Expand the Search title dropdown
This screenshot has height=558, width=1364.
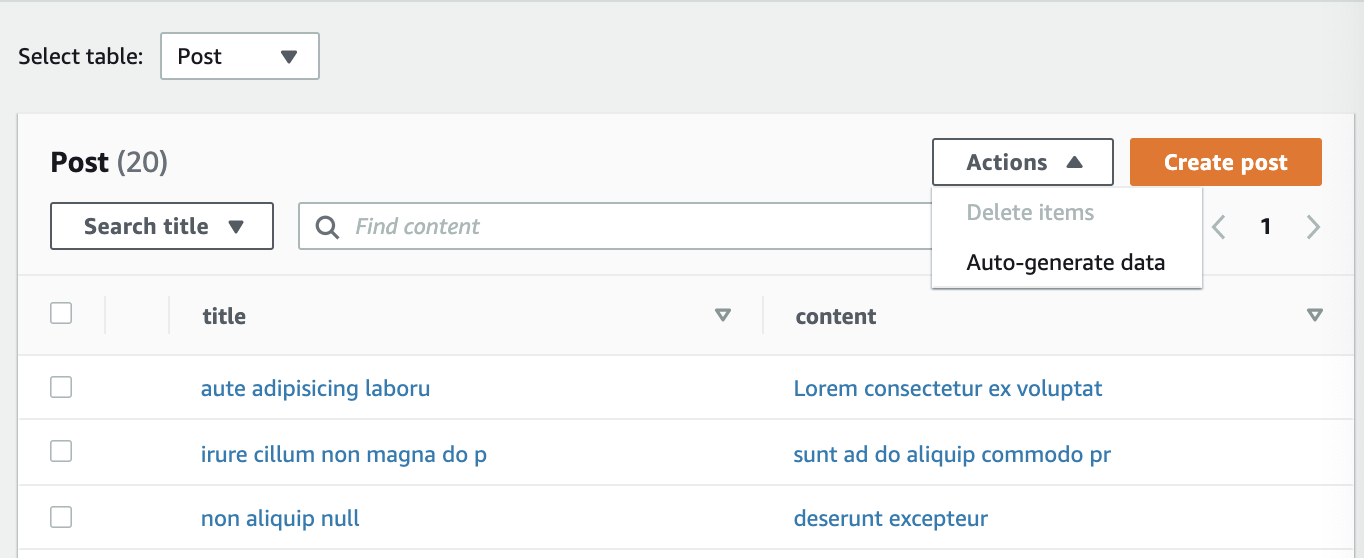pyautogui.click(x=162, y=226)
